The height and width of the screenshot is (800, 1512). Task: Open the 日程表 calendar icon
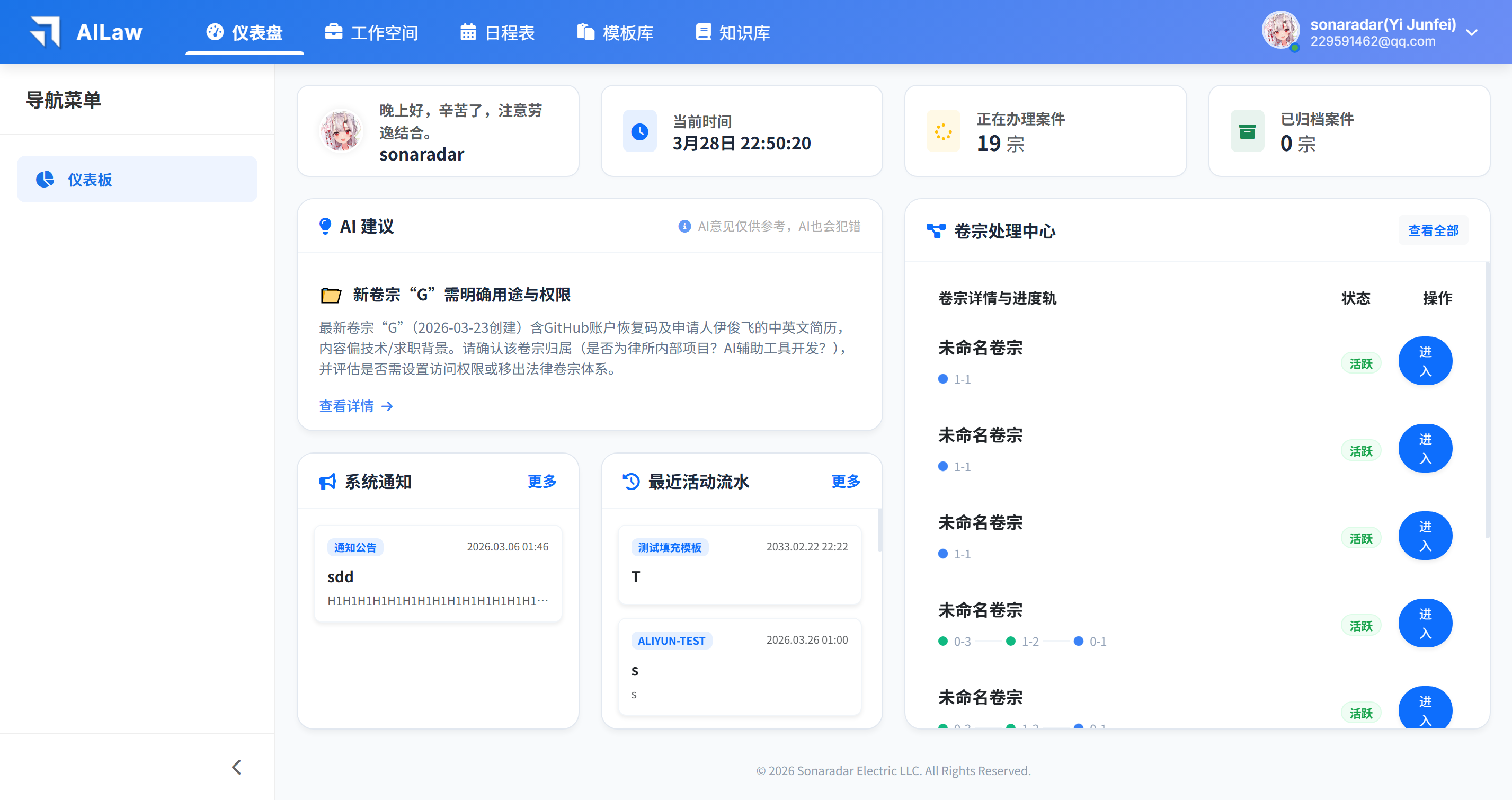point(468,32)
